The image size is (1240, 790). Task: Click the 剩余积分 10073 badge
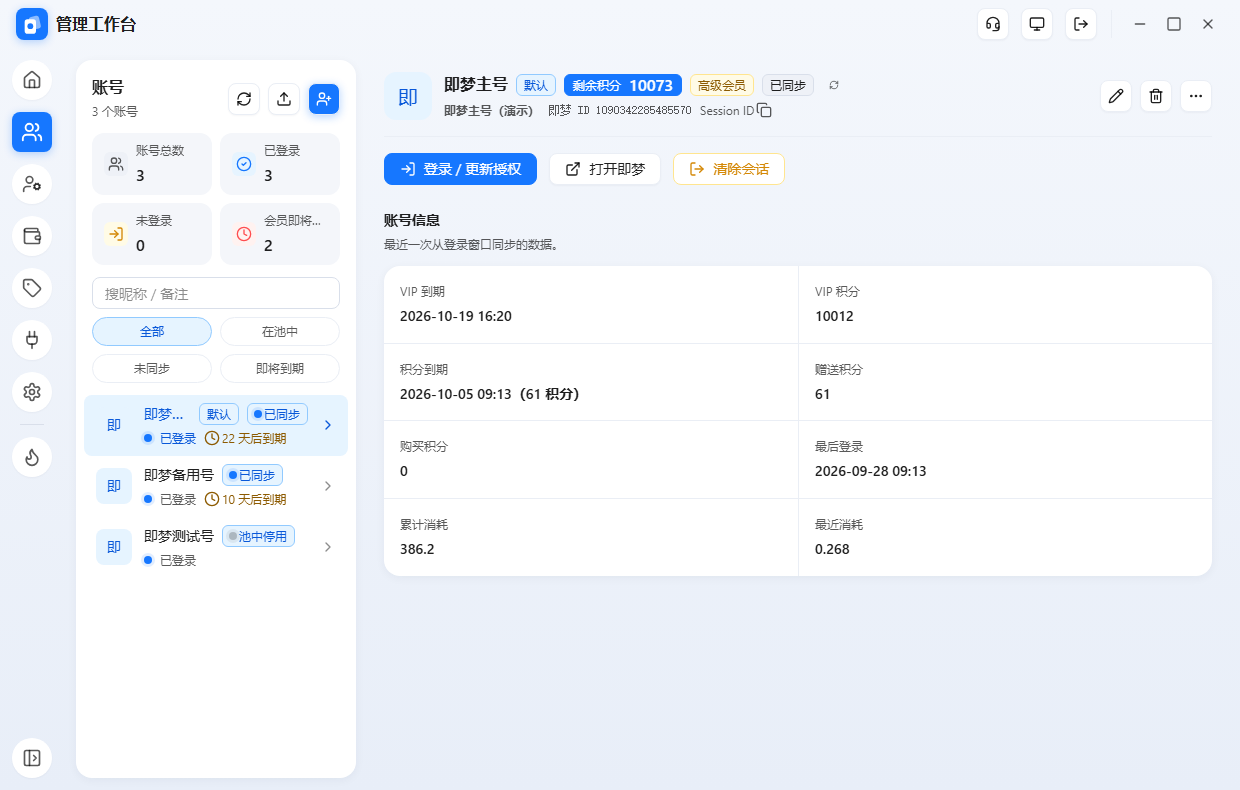pos(623,85)
